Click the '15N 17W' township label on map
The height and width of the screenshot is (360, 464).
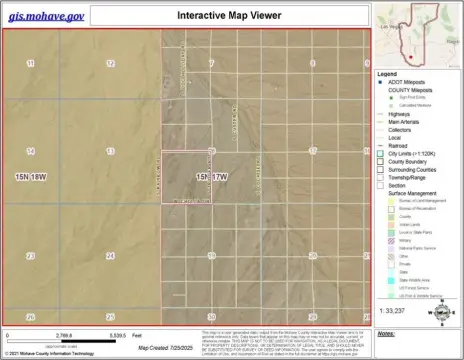pos(212,177)
